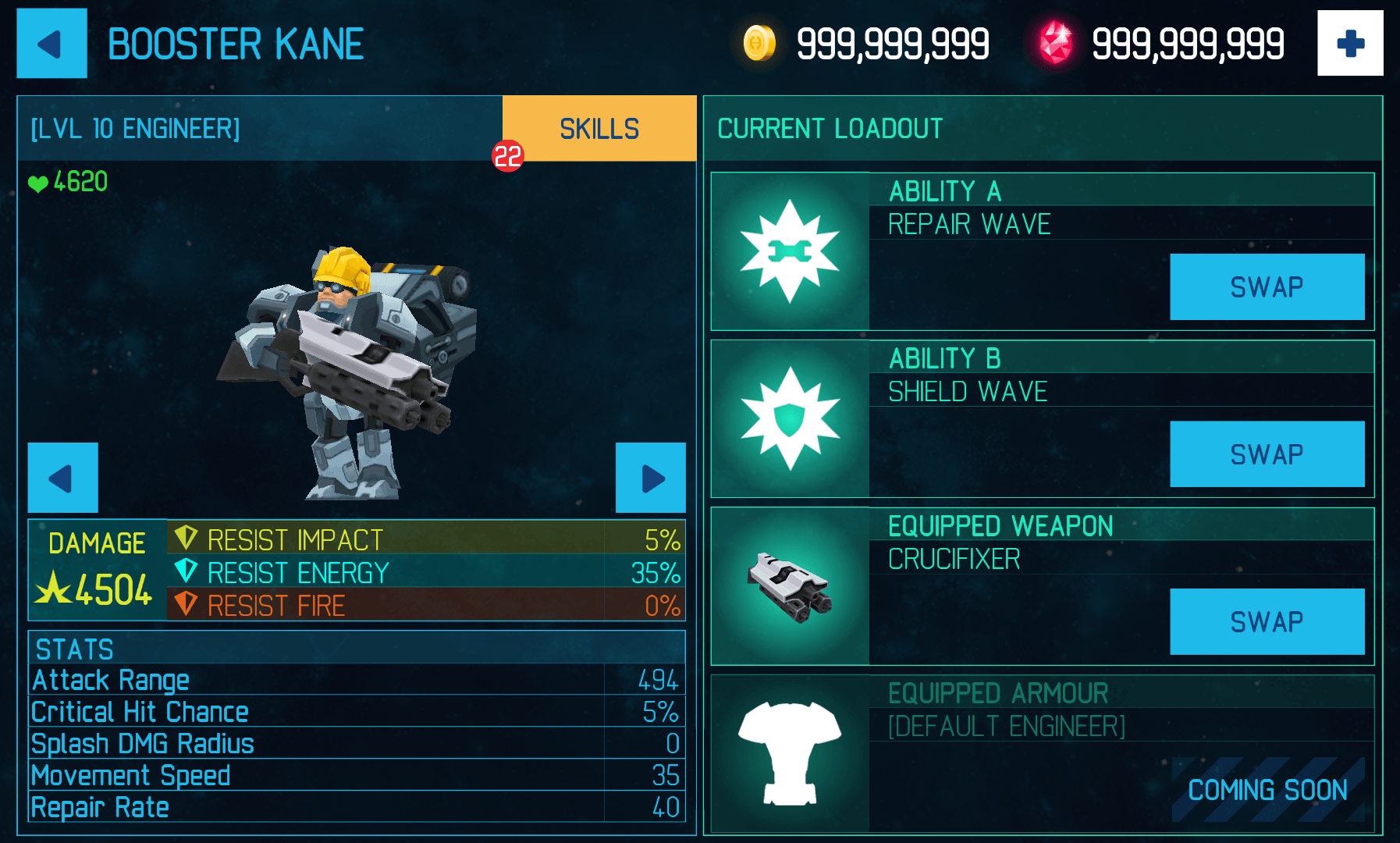Click the default engineer armour icon
The width and height of the screenshot is (1400, 843).
point(790,753)
